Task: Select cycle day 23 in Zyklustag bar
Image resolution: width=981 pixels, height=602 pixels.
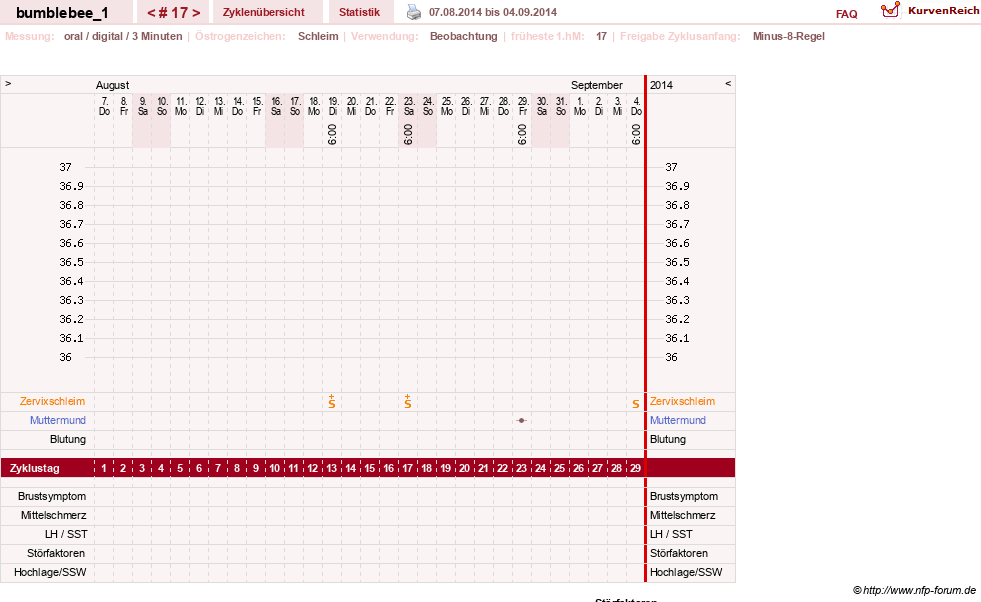Action: tap(521, 468)
